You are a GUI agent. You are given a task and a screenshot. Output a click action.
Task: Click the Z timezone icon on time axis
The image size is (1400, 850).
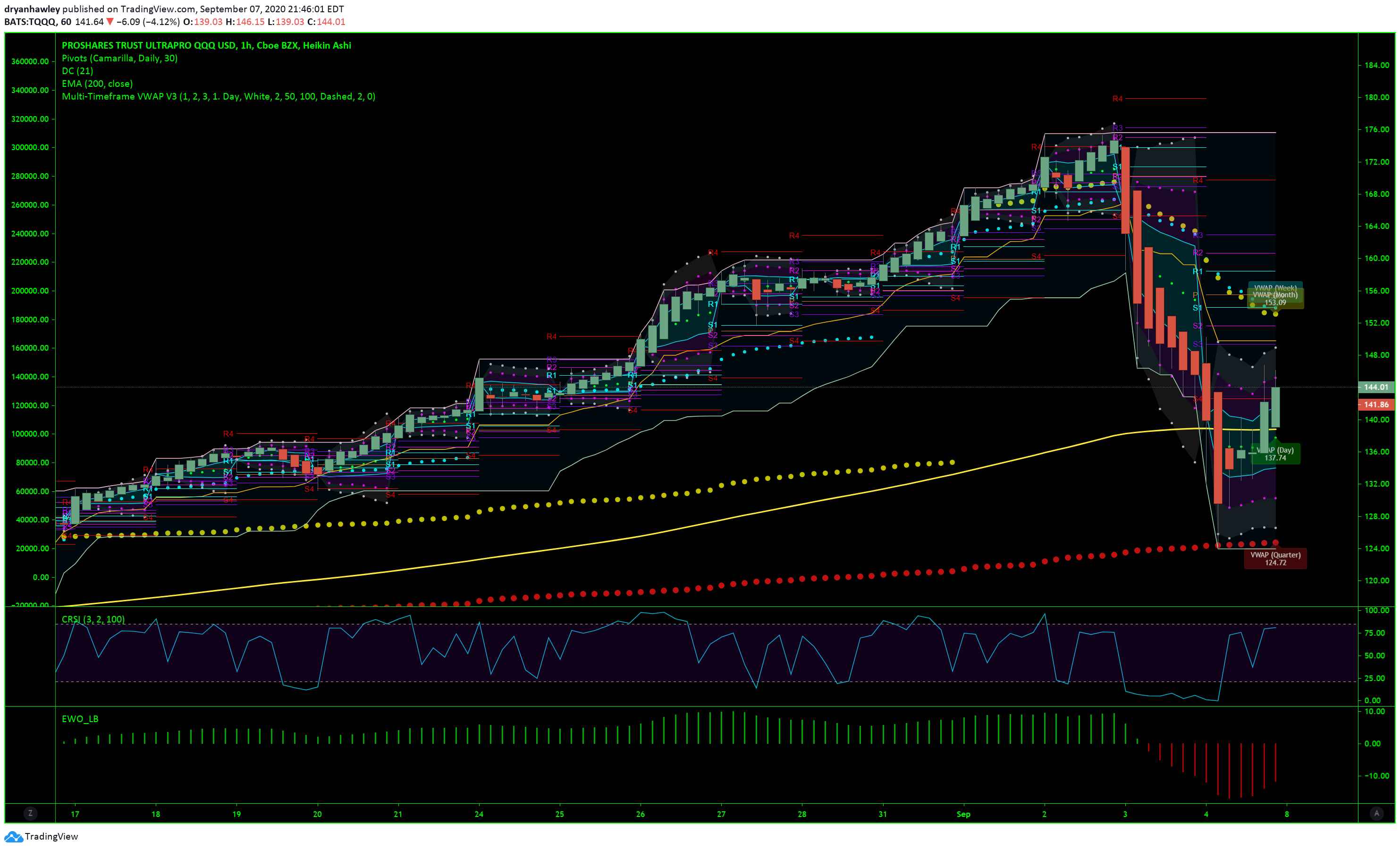click(x=30, y=814)
